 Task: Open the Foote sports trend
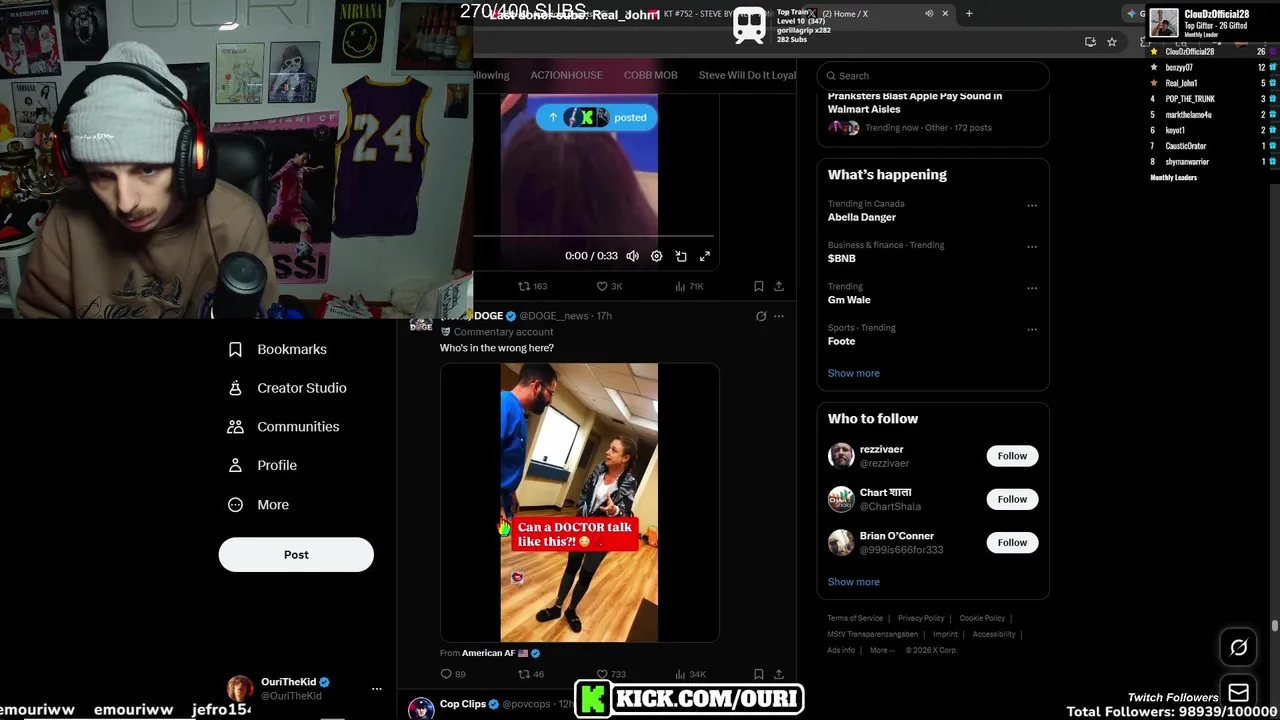point(841,341)
